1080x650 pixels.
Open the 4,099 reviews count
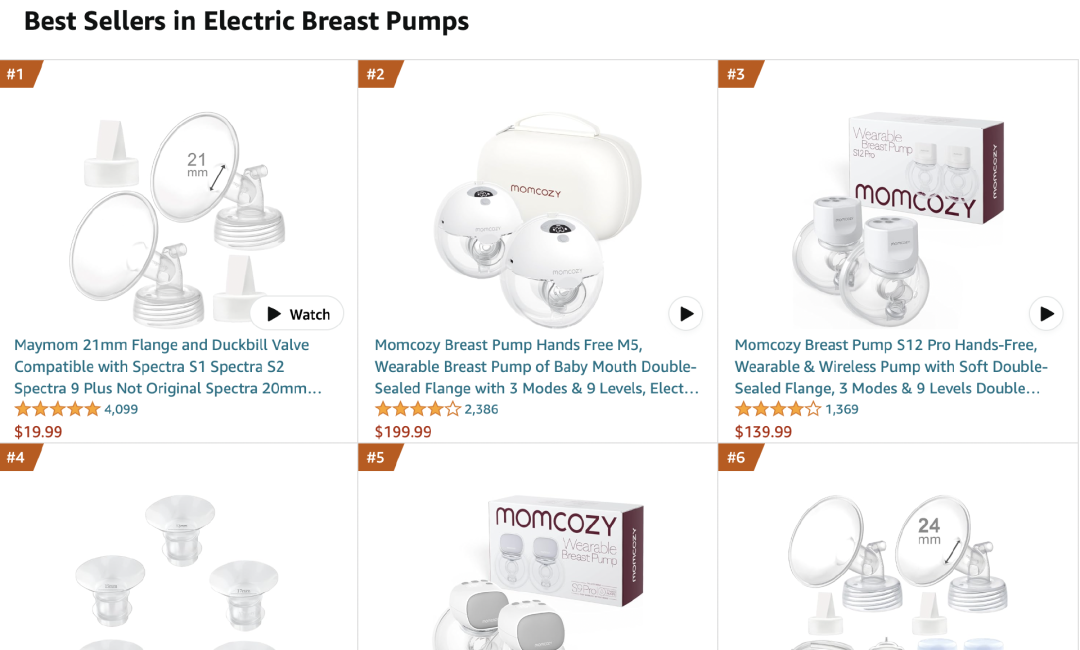coord(121,409)
